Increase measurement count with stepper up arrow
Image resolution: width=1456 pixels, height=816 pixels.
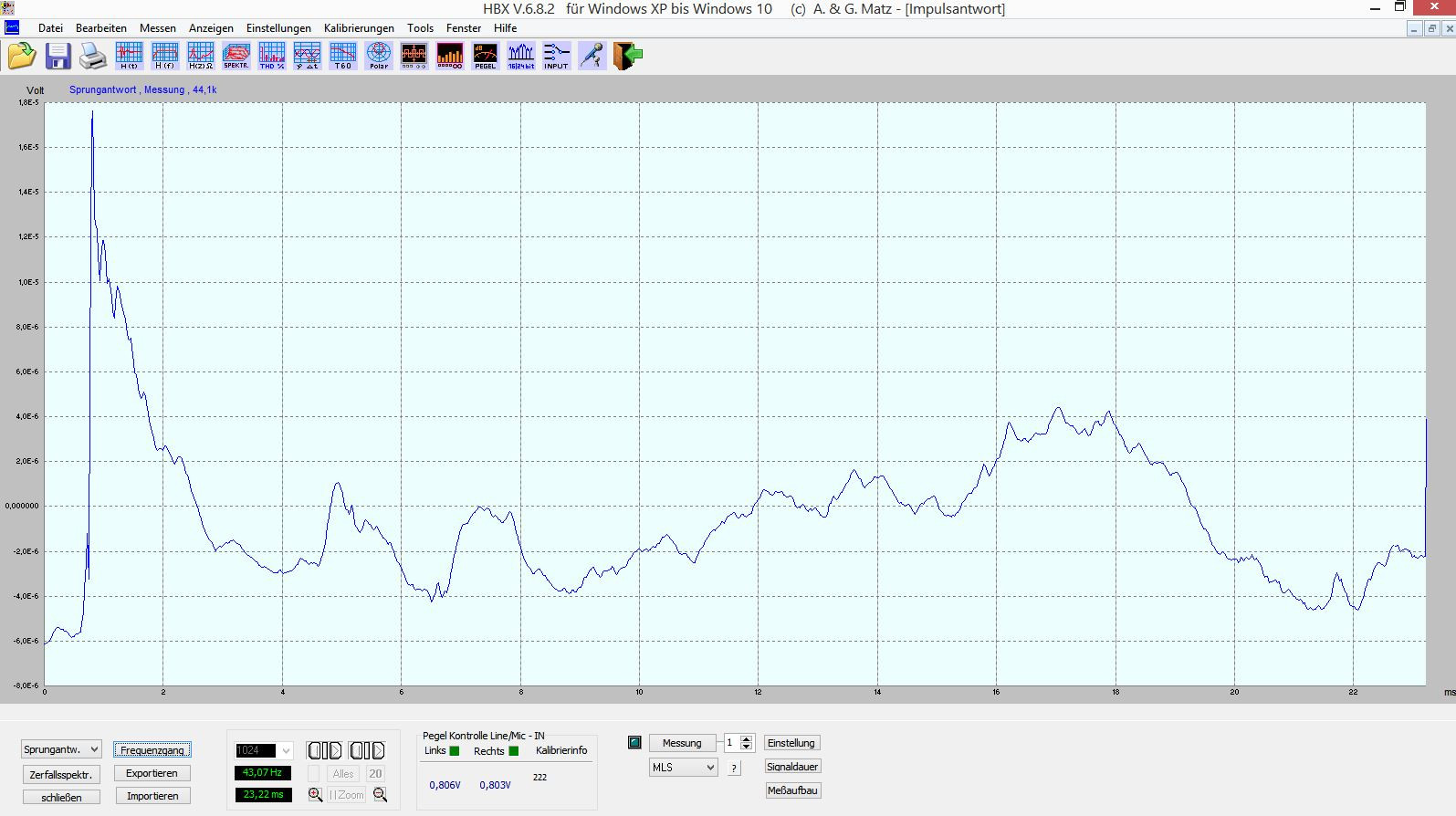pos(747,738)
